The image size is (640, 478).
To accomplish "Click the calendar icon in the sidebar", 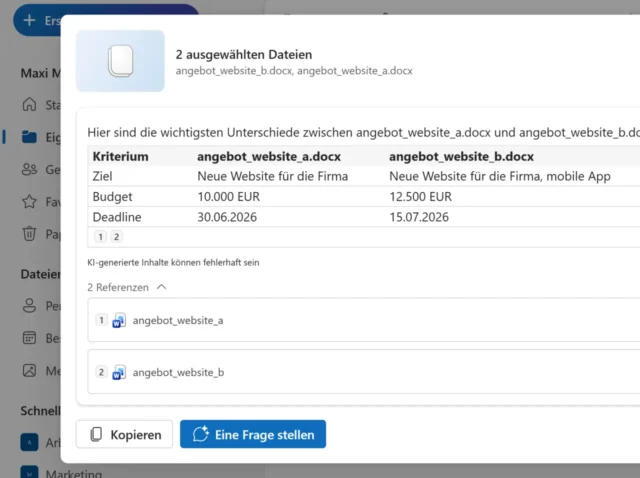I will (x=29, y=338).
